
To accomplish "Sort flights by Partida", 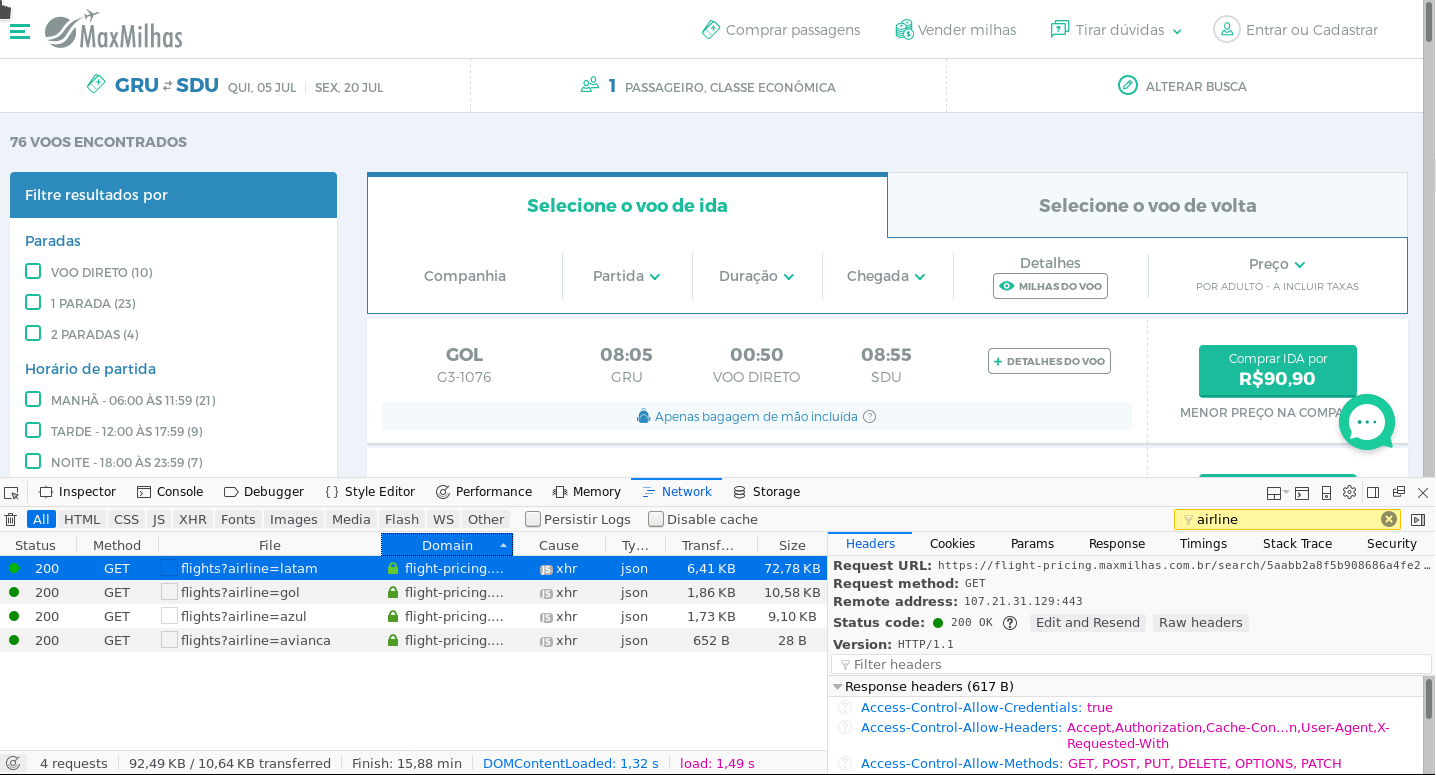I will coord(626,276).
